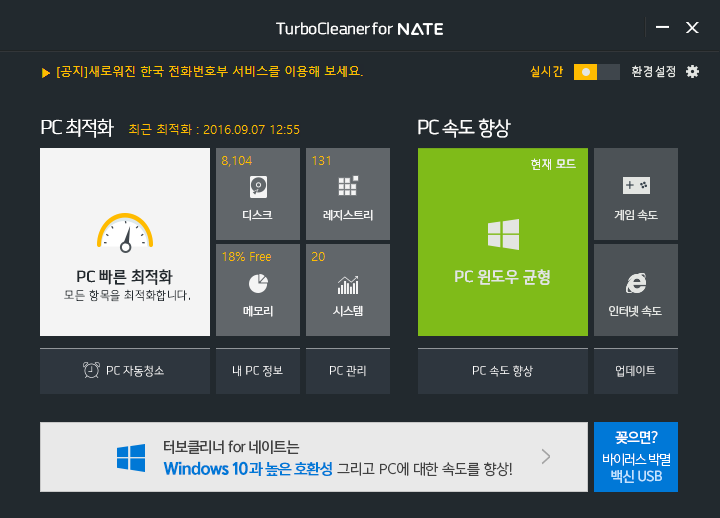Image resolution: width=720 pixels, height=518 pixels.
Task: Open the PC 속도 향상 bottom section
Action: pyautogui.click(x=503, y=371)
